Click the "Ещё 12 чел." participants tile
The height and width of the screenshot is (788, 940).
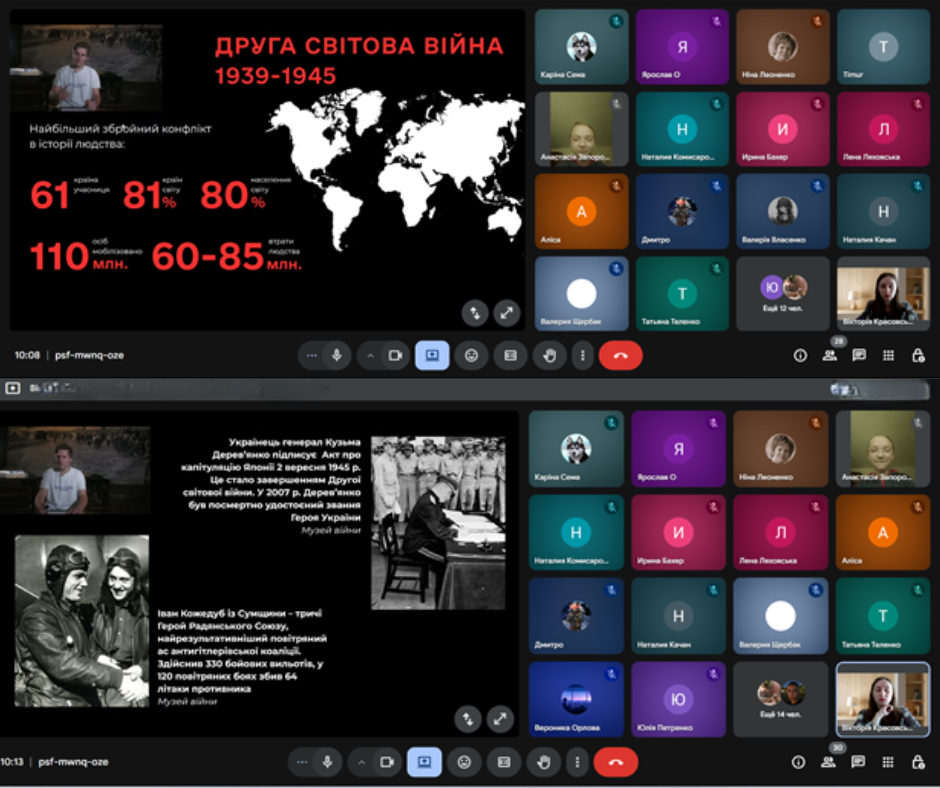click(x=783, y=293)
